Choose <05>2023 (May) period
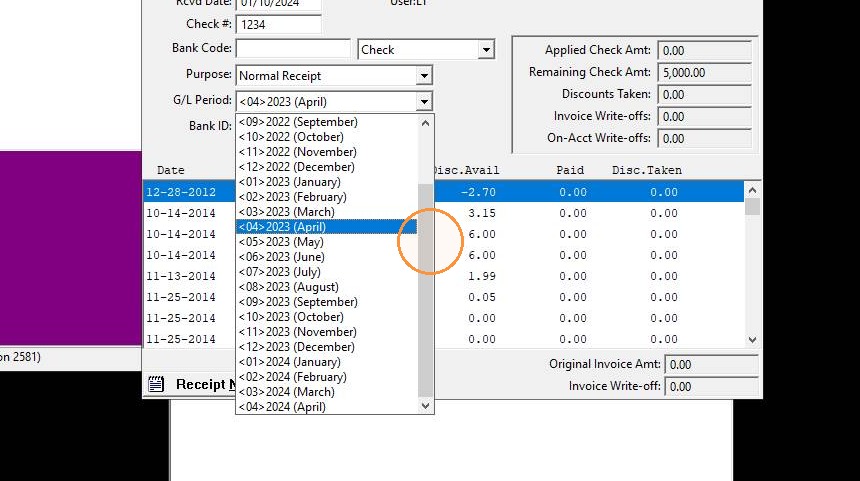Viewport: 860px width, 481px height. pyautogui.click(x=327, y=242)
